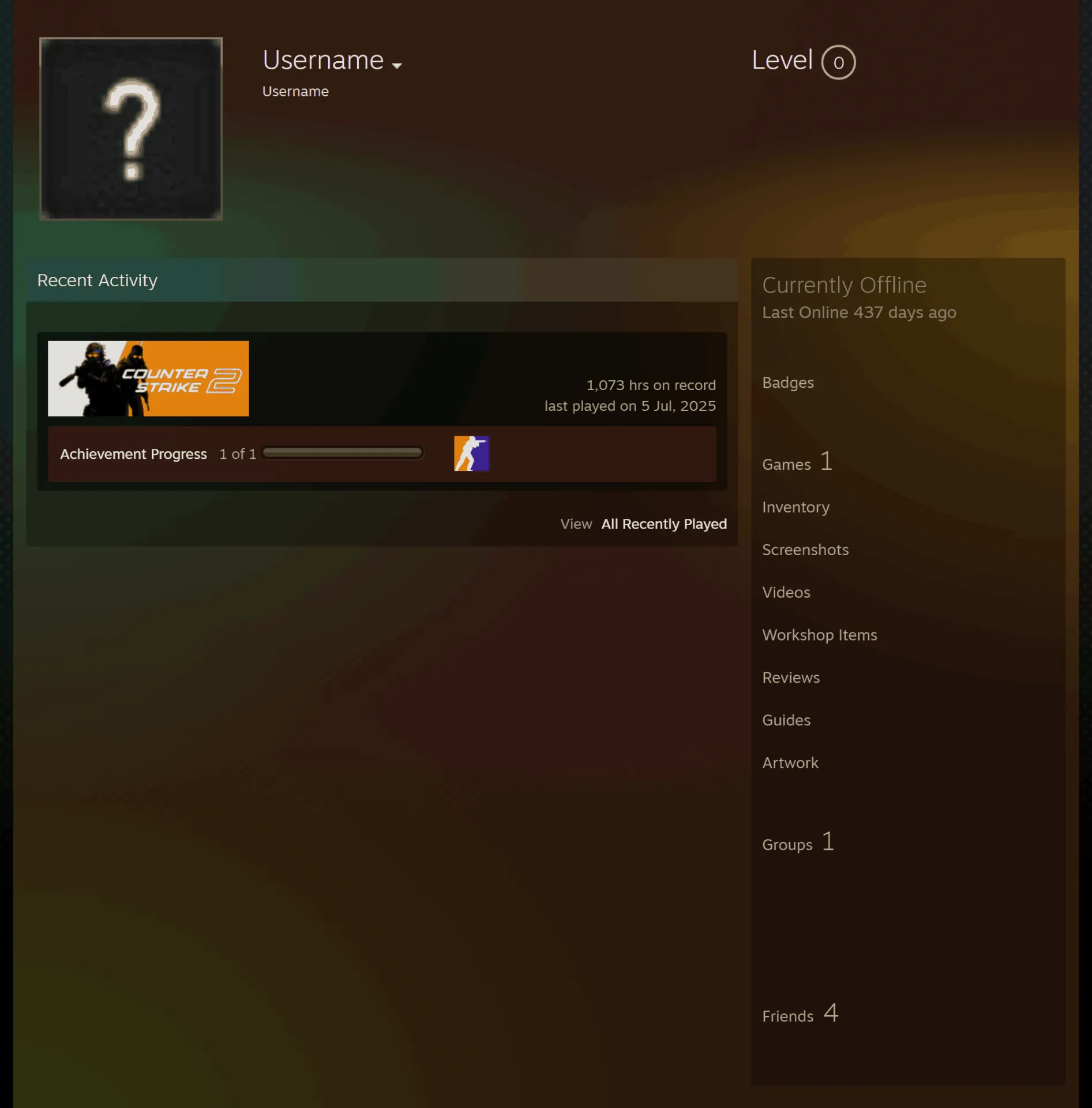Viewport: 1092px width, 1108px height.
Task: Open the Guides link
Action: pos(786,721)
